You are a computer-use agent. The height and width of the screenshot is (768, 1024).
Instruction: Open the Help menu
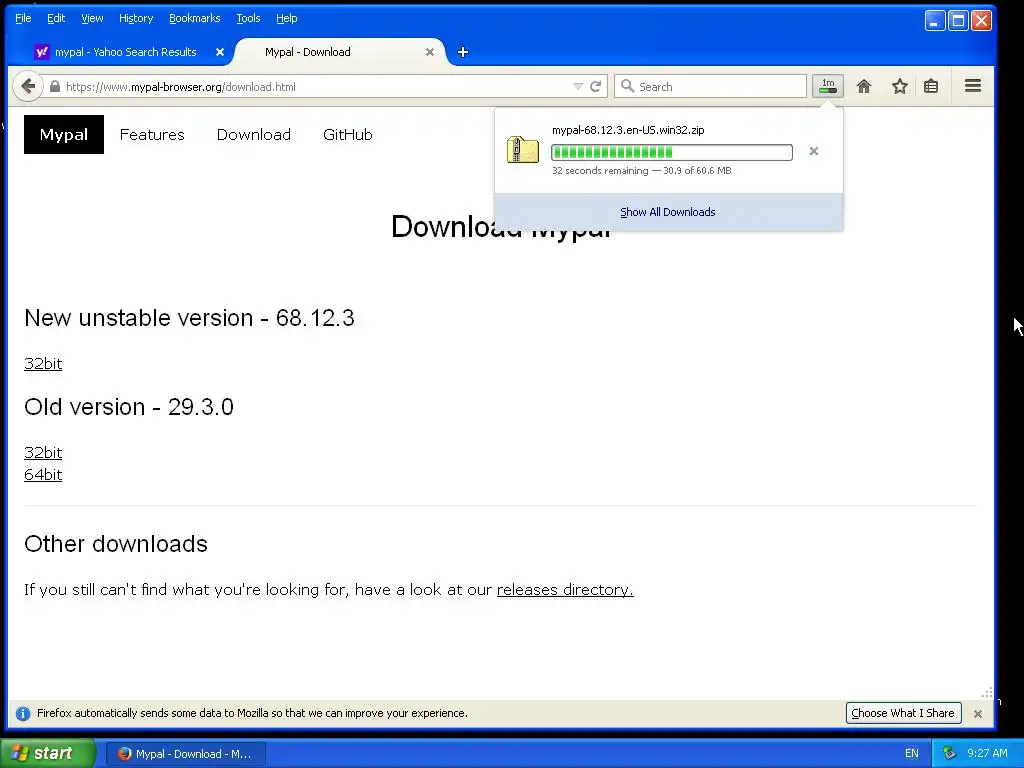coord(287,18)
